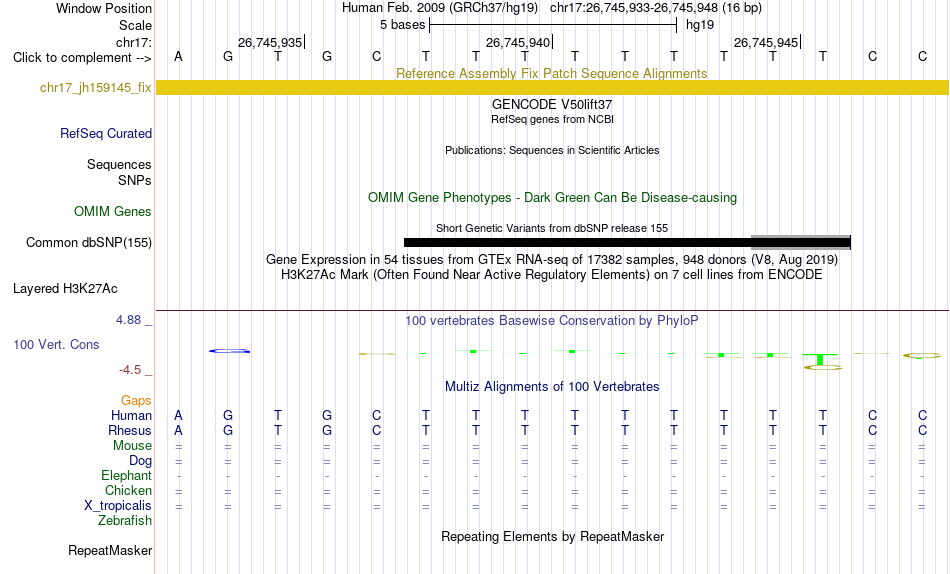Select the 'Human' alignment row label

point(131,416)
